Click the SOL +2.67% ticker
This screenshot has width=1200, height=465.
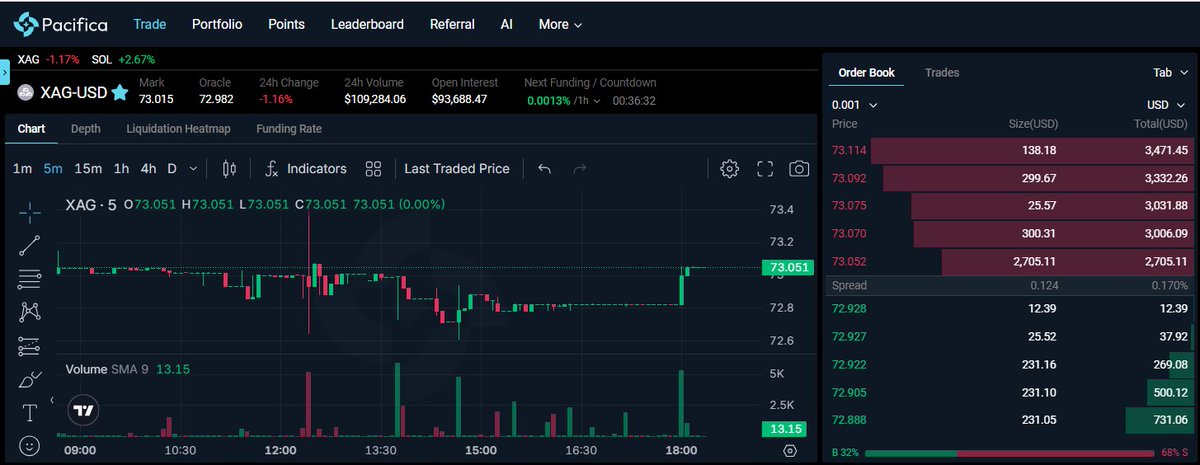coord(123,60)
